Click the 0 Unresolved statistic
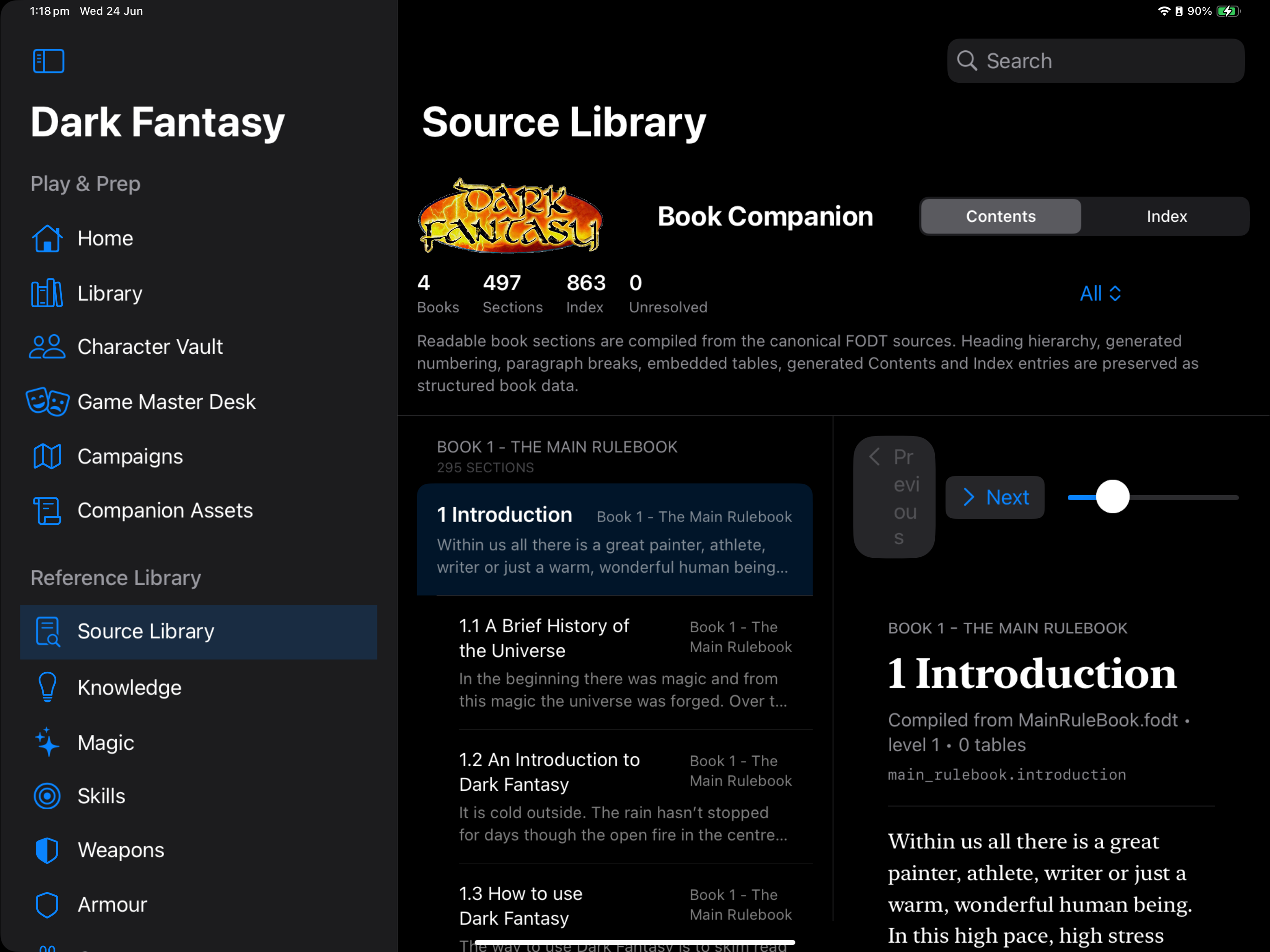 pyautogui.click(x=668, y=294)
